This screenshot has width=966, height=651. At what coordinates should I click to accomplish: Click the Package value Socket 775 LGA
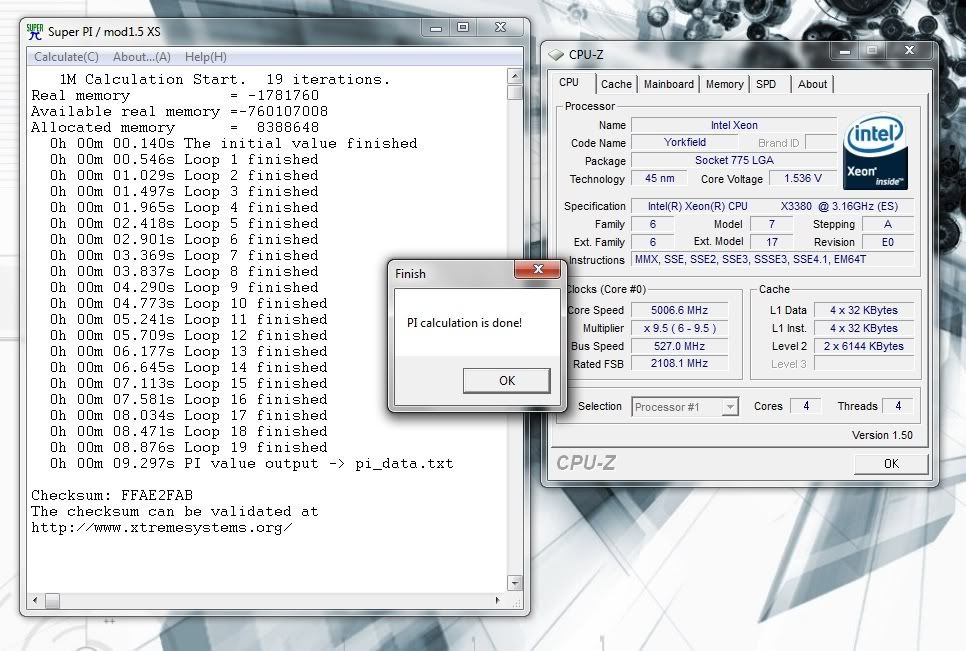click(x=734, y=160)
